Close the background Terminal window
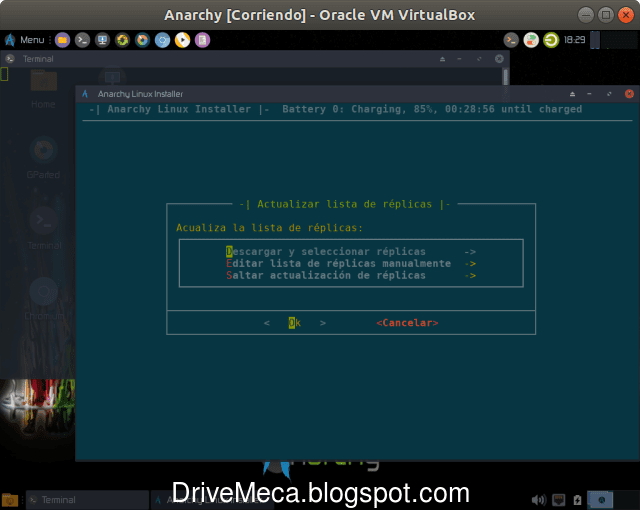Screen dimensions: 640x510 tap(499, 59)
